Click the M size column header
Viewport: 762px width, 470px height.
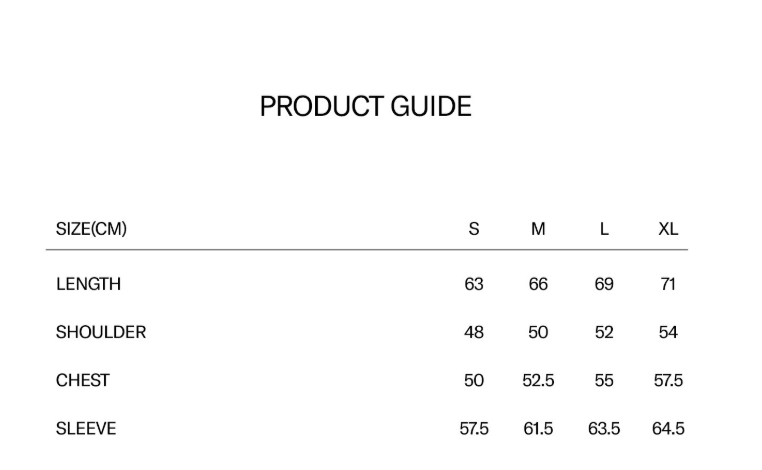[538, 229]
